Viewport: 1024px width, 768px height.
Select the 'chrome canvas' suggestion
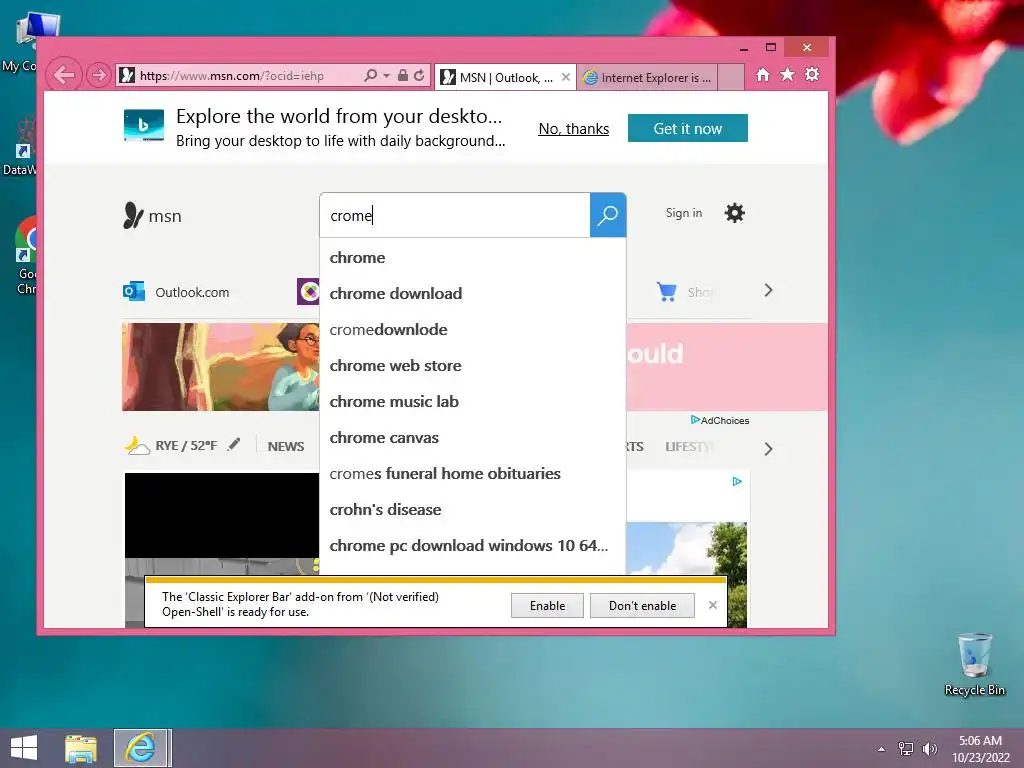pos(473,438)
